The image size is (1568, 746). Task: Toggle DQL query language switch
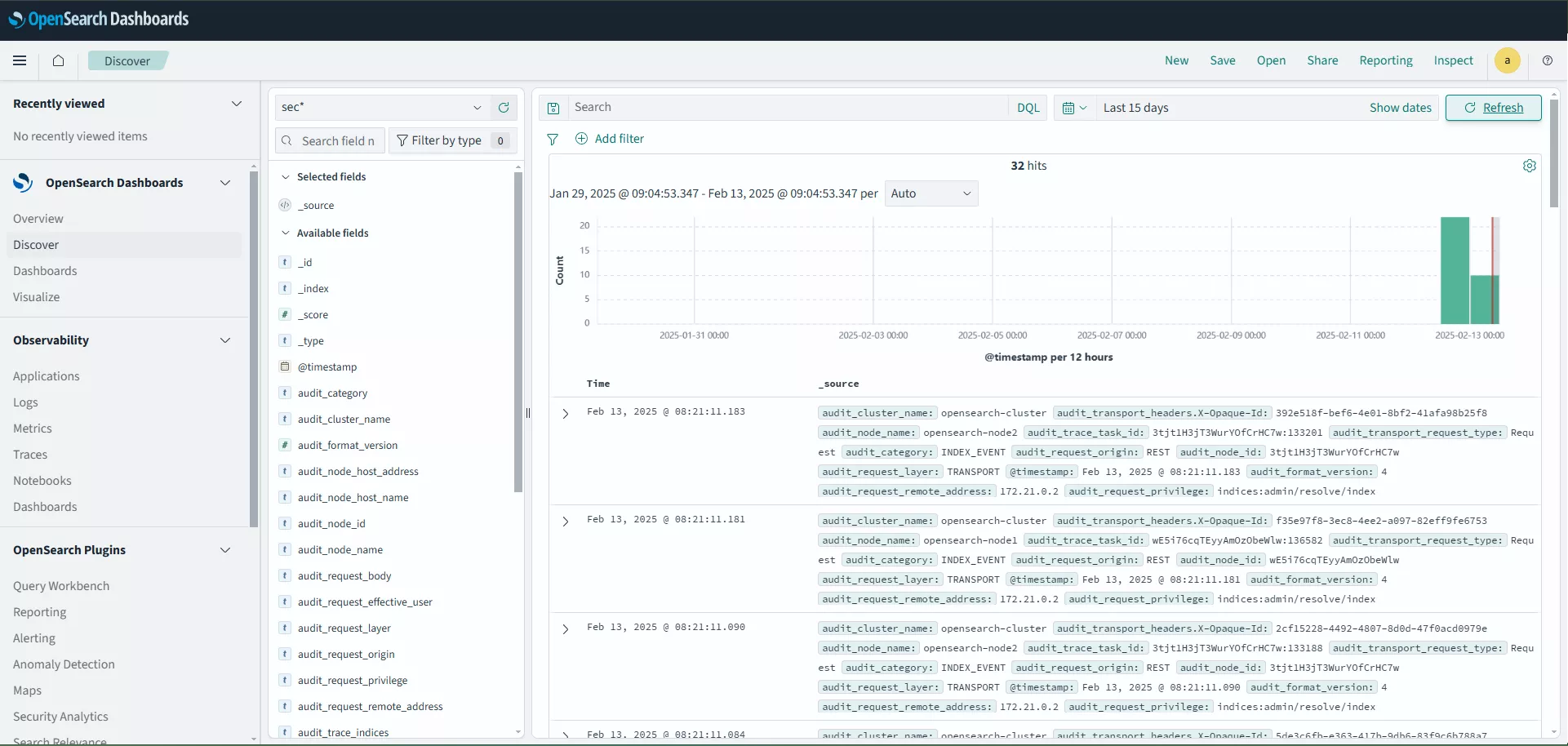point(1028,108)
